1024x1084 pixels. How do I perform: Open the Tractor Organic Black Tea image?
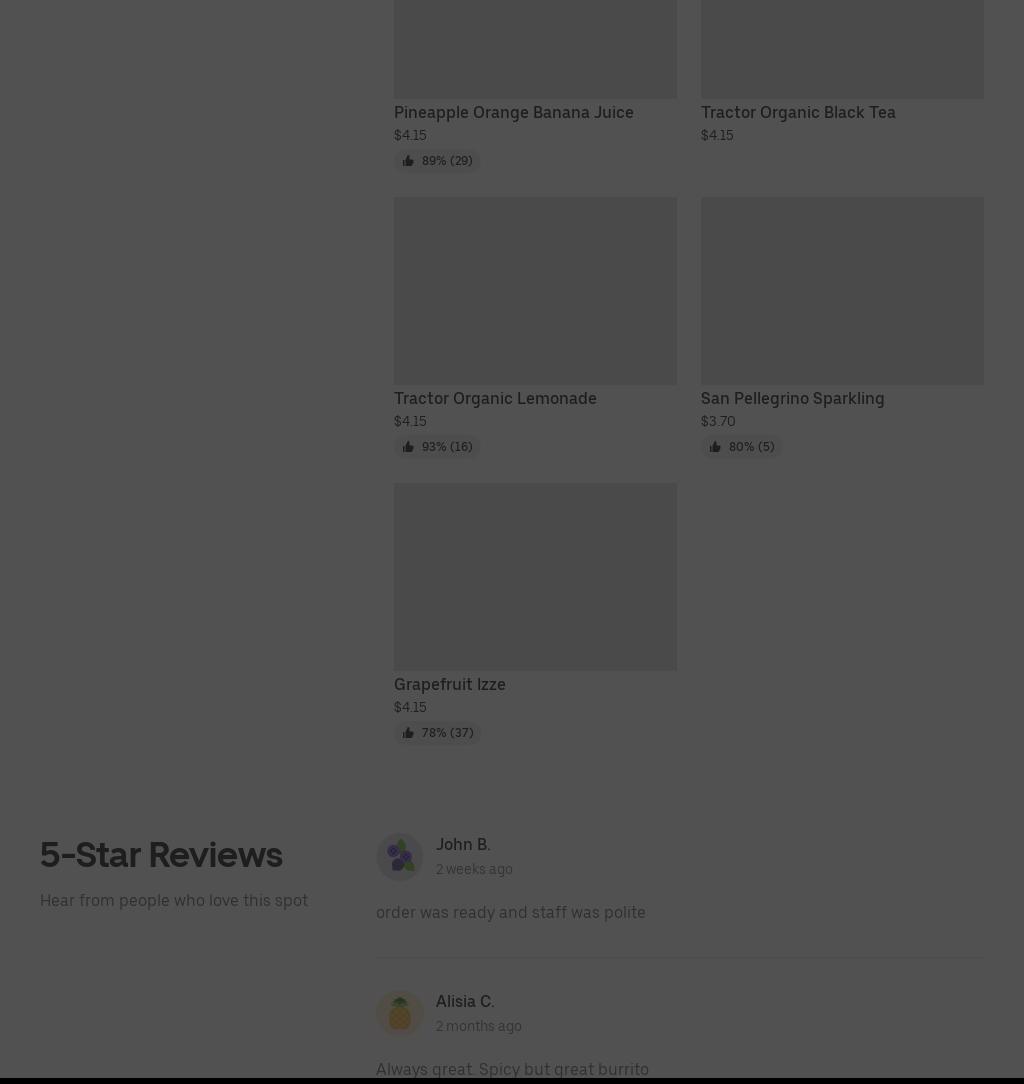point(842,48)
